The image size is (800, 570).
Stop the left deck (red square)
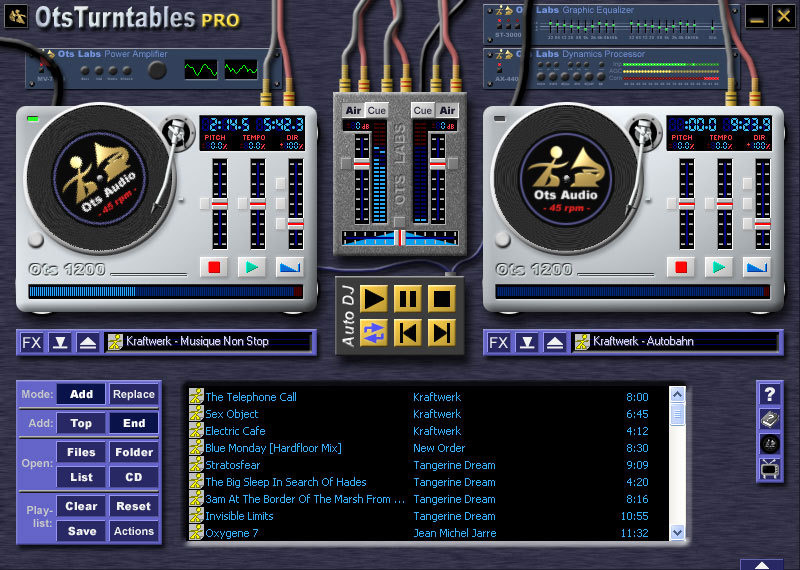[x=214, y=267]
